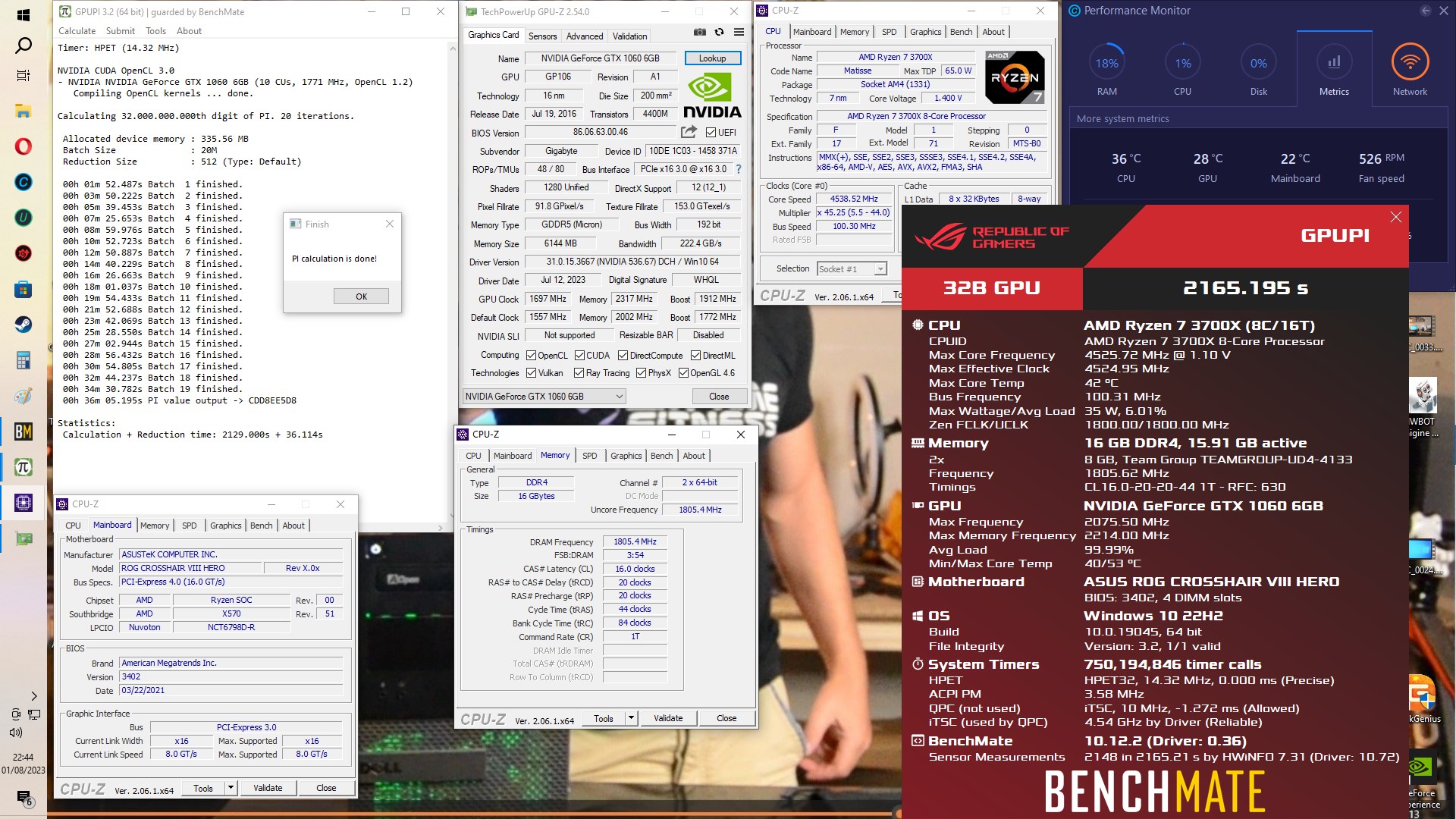The height and width of the screenshot is (819, 1456).
Task: Toggle DirectML checkbox
Action: tap(695, 356)
